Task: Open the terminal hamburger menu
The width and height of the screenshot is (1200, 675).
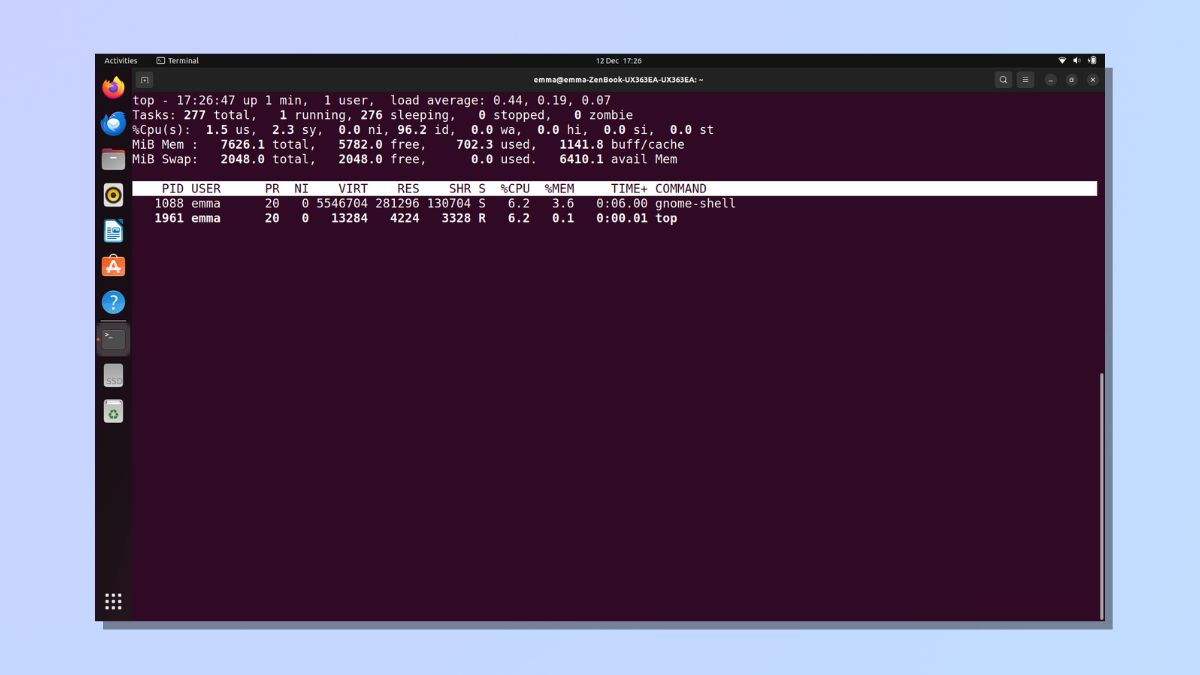Action: pyautogui.click(x=1025, y=80)
